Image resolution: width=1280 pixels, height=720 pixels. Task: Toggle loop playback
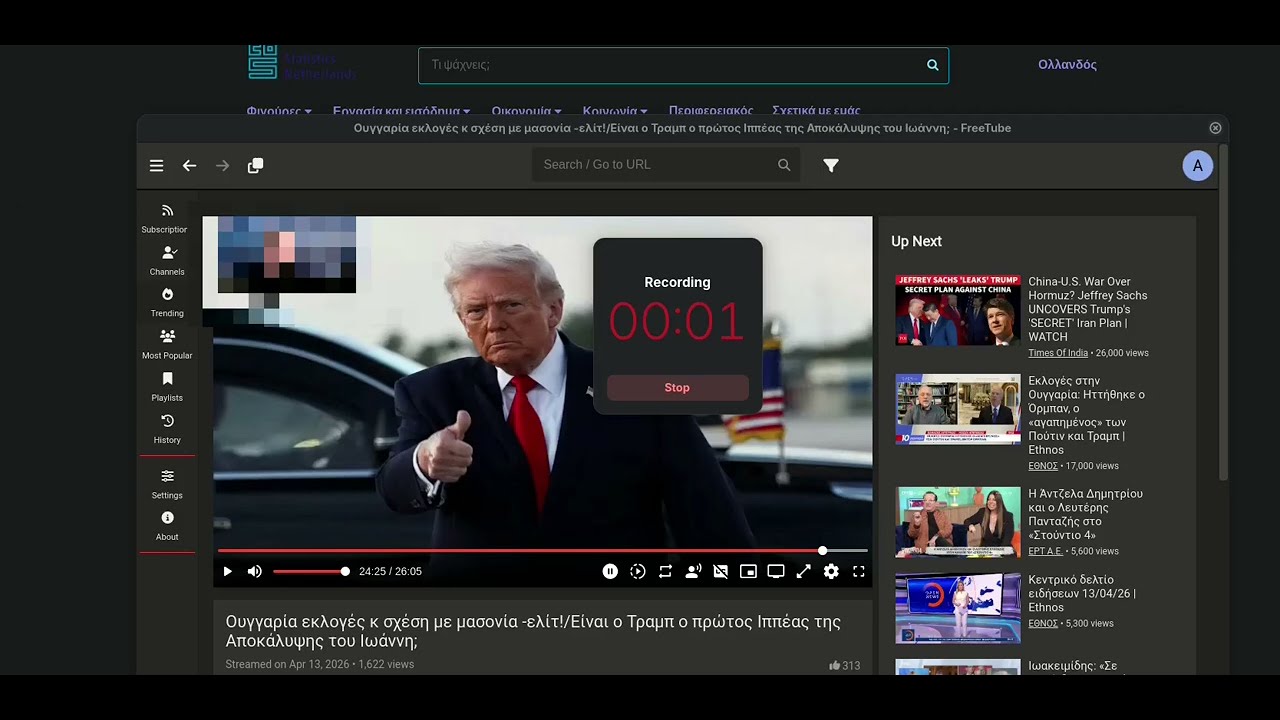pos(665,572)
